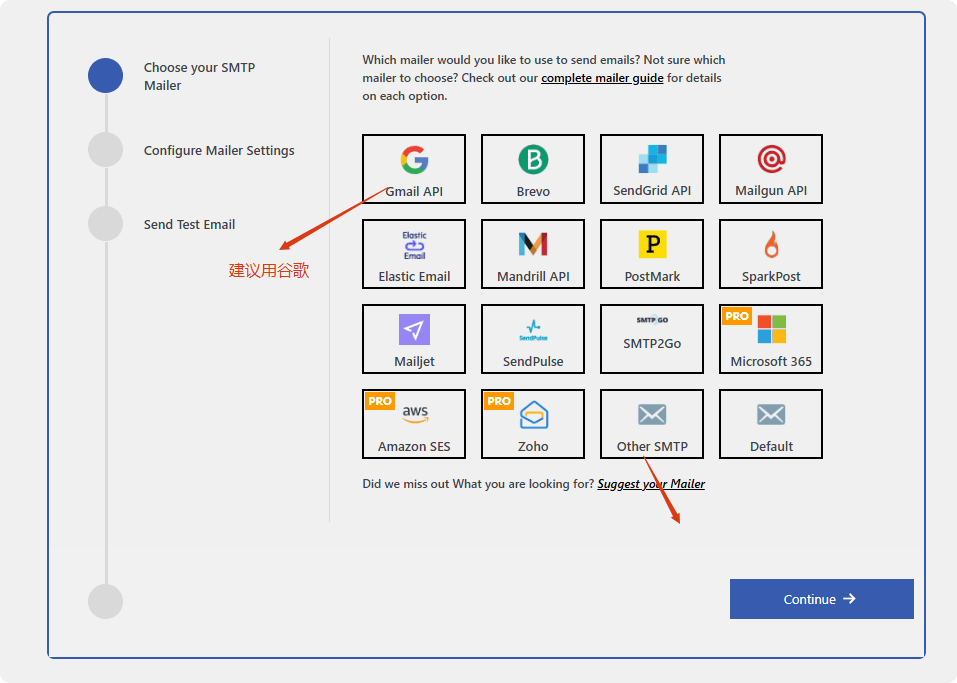Go to Choose your SMTP Mailer step
Screen dimensions: 957x683
click(200, 76)
